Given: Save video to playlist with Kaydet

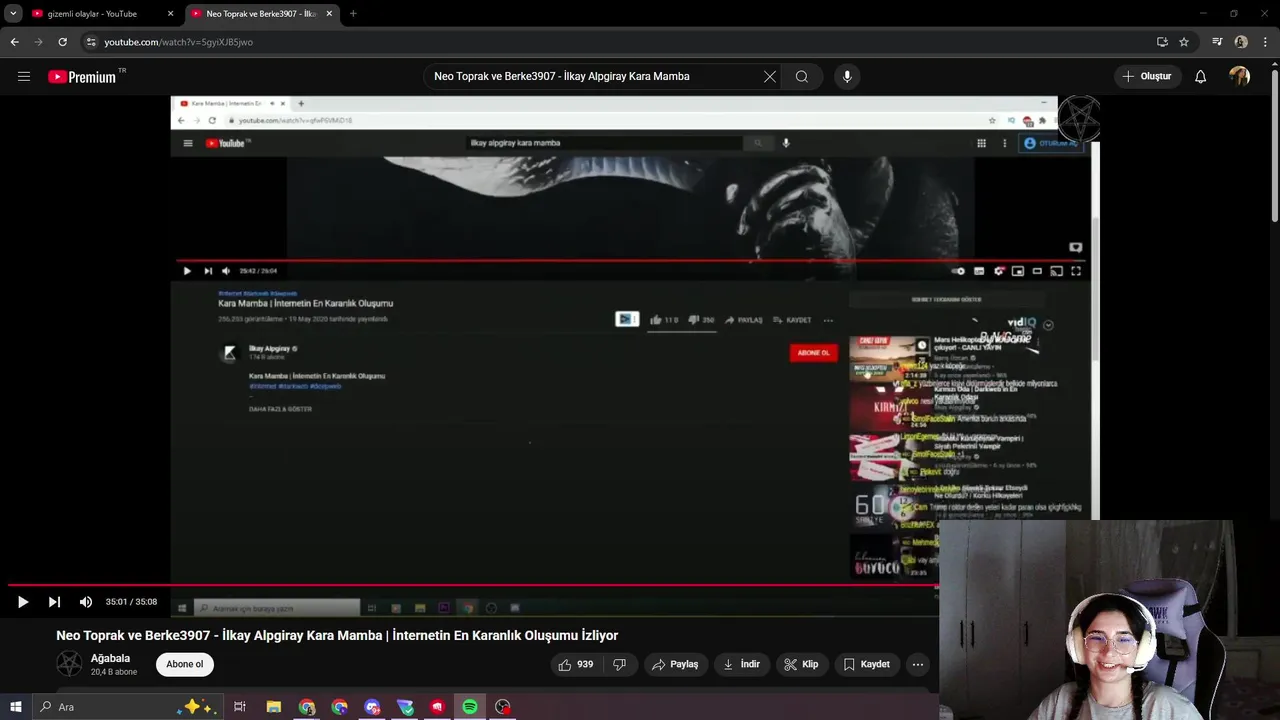Looking at the screenshot, I should click(x=867, y=664).
